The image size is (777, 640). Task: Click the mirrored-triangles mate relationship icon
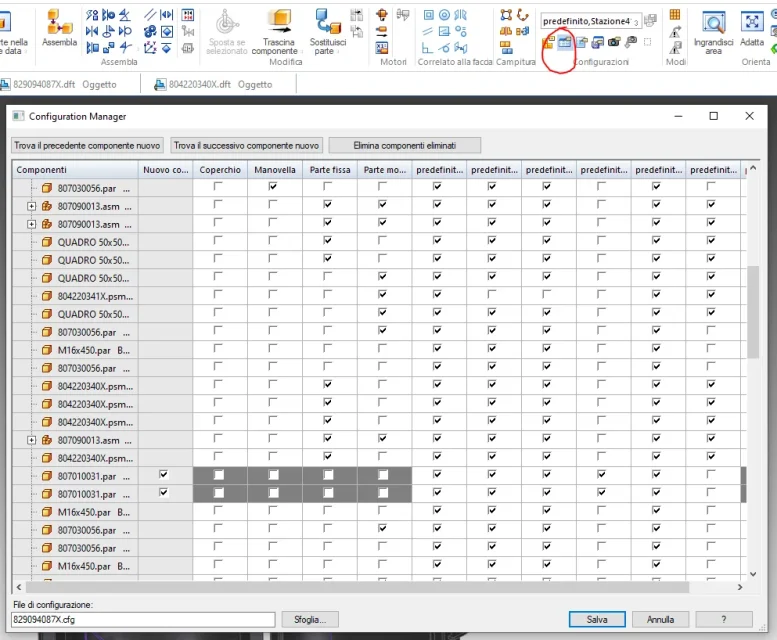click(x=92, y=31)
